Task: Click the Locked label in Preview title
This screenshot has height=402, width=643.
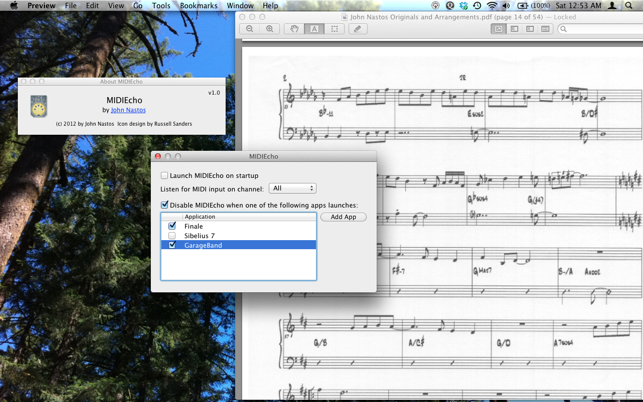Action: 565,17
